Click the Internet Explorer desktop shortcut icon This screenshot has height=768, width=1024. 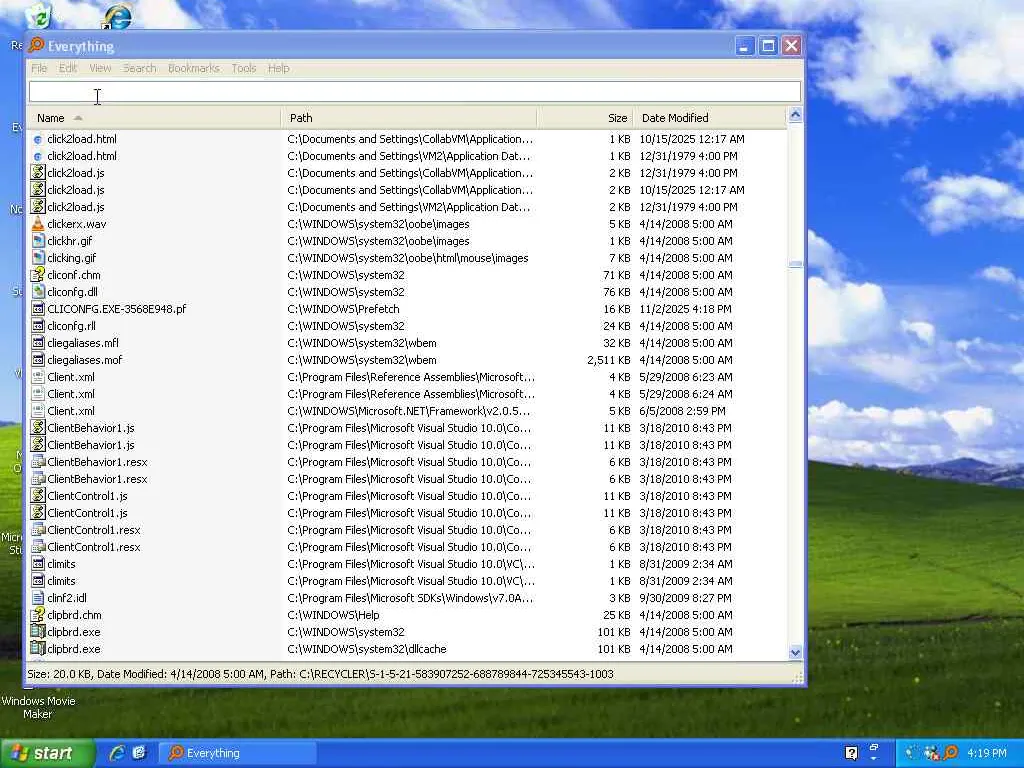pos(117,17)
